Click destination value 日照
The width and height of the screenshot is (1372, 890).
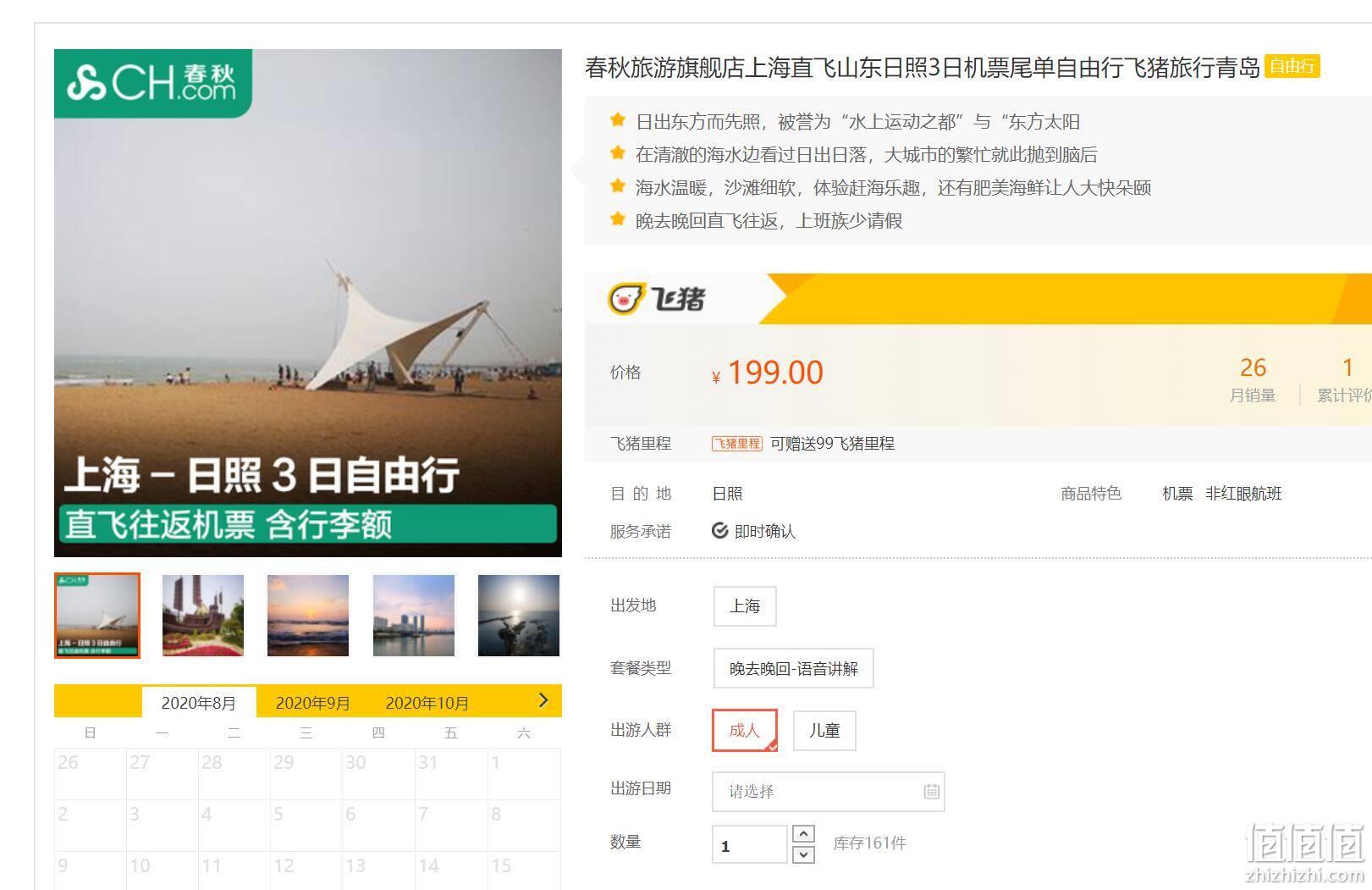tap(727, 494)
